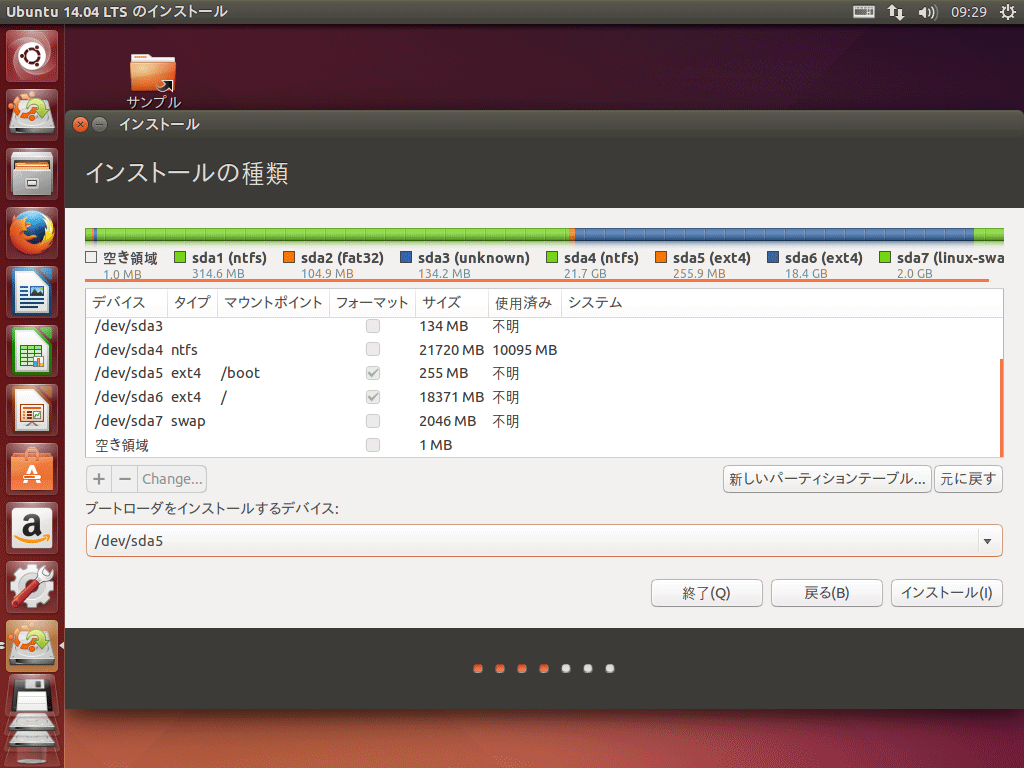
Task: Open the Files manager in launcher
Action: pos(32,174)
